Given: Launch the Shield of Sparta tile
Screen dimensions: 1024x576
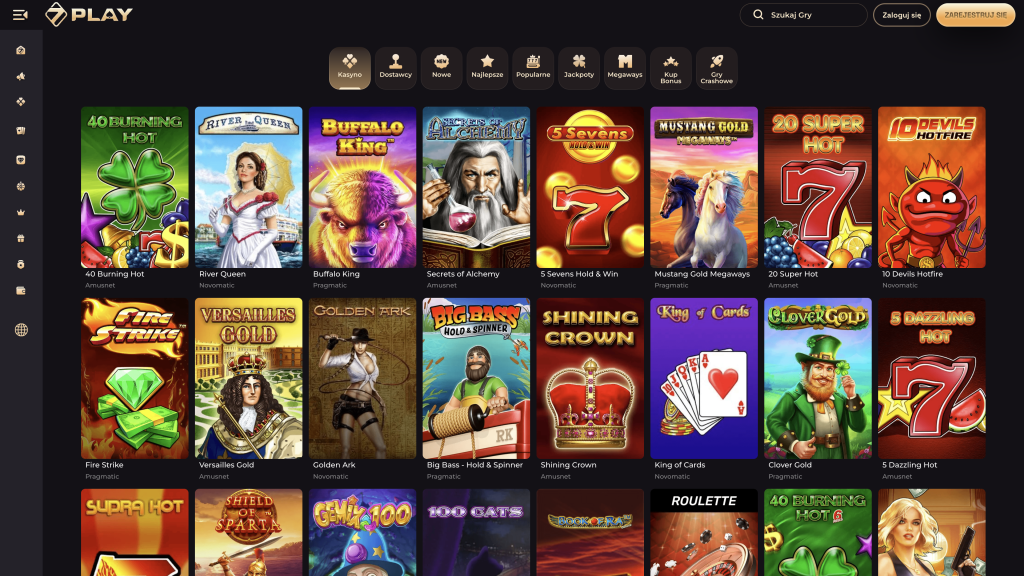Looking at the screenshot, I should pos(248,532).
